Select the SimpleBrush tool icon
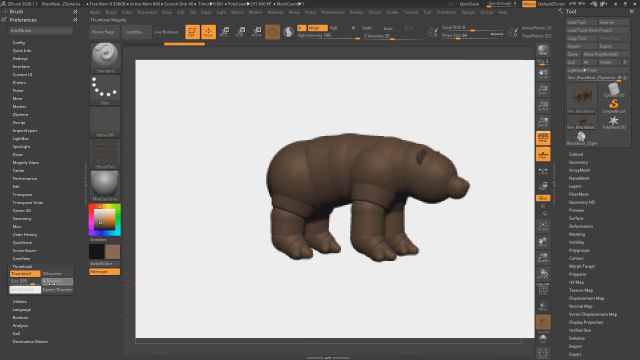Viewport: 640px width, 360px height. [613, 106]
